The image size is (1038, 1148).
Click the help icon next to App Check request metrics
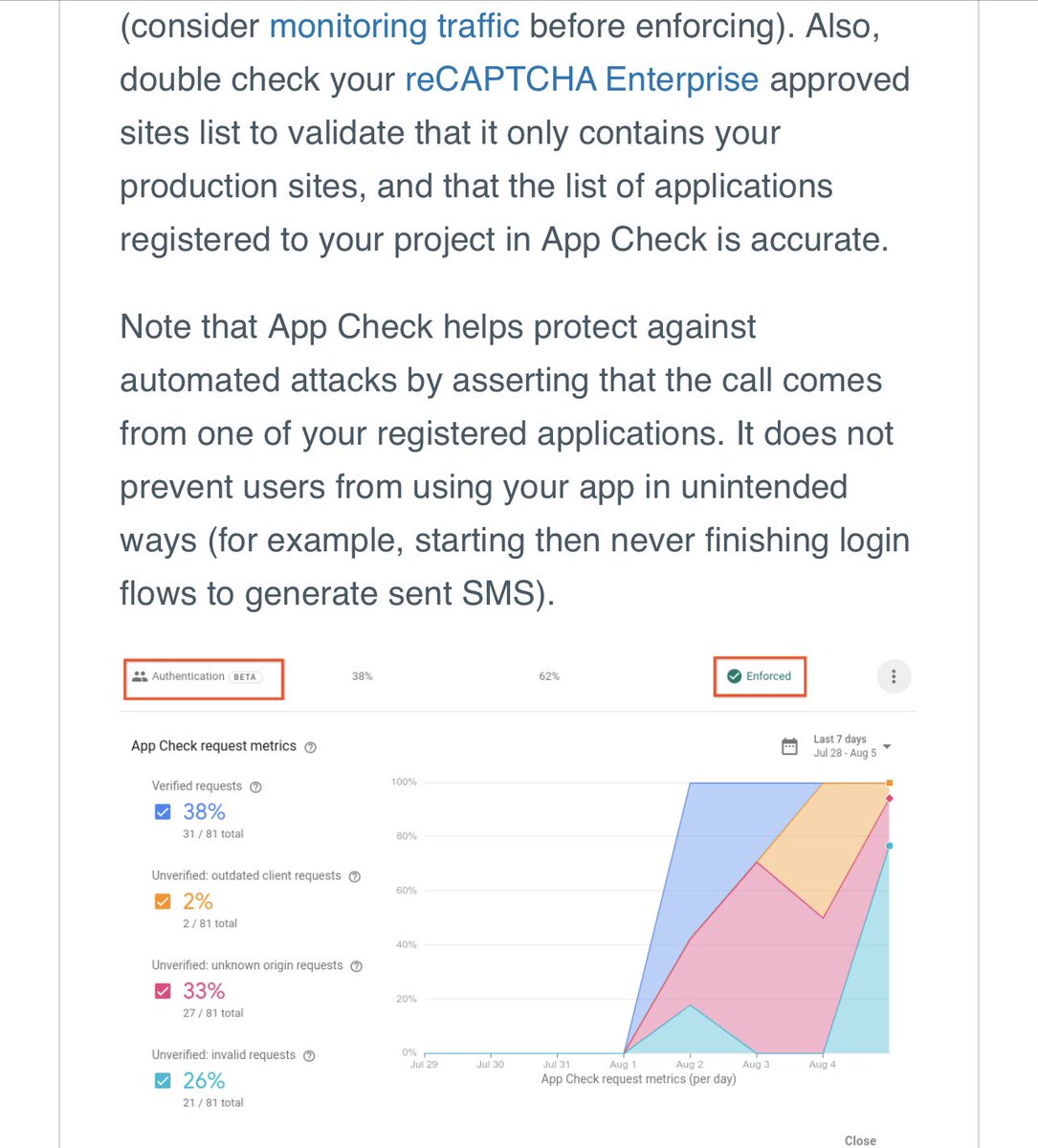310,747
